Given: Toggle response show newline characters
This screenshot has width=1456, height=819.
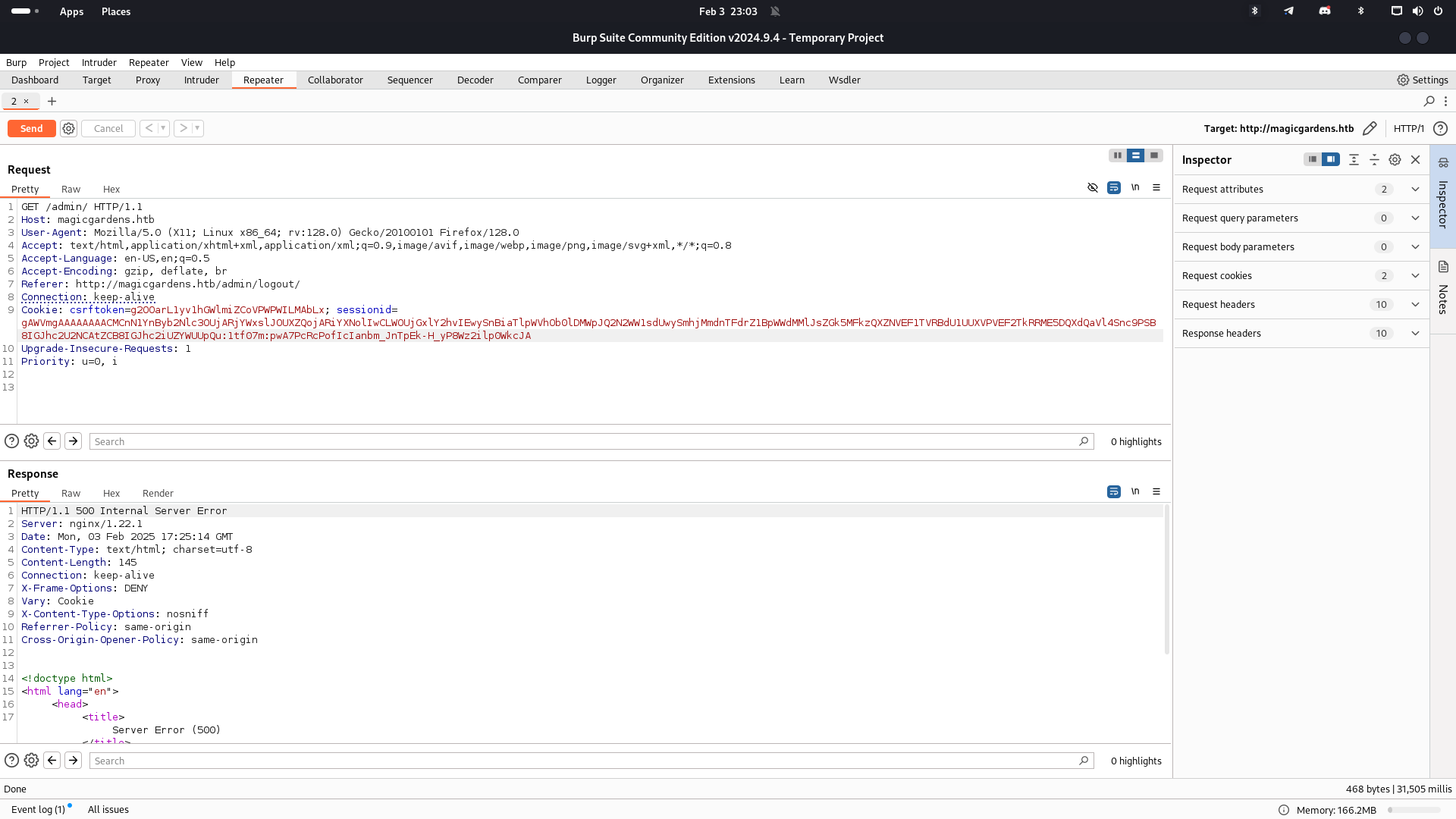Looking at the screenshot, I should pyautogui.click(x=1135, y=491).
